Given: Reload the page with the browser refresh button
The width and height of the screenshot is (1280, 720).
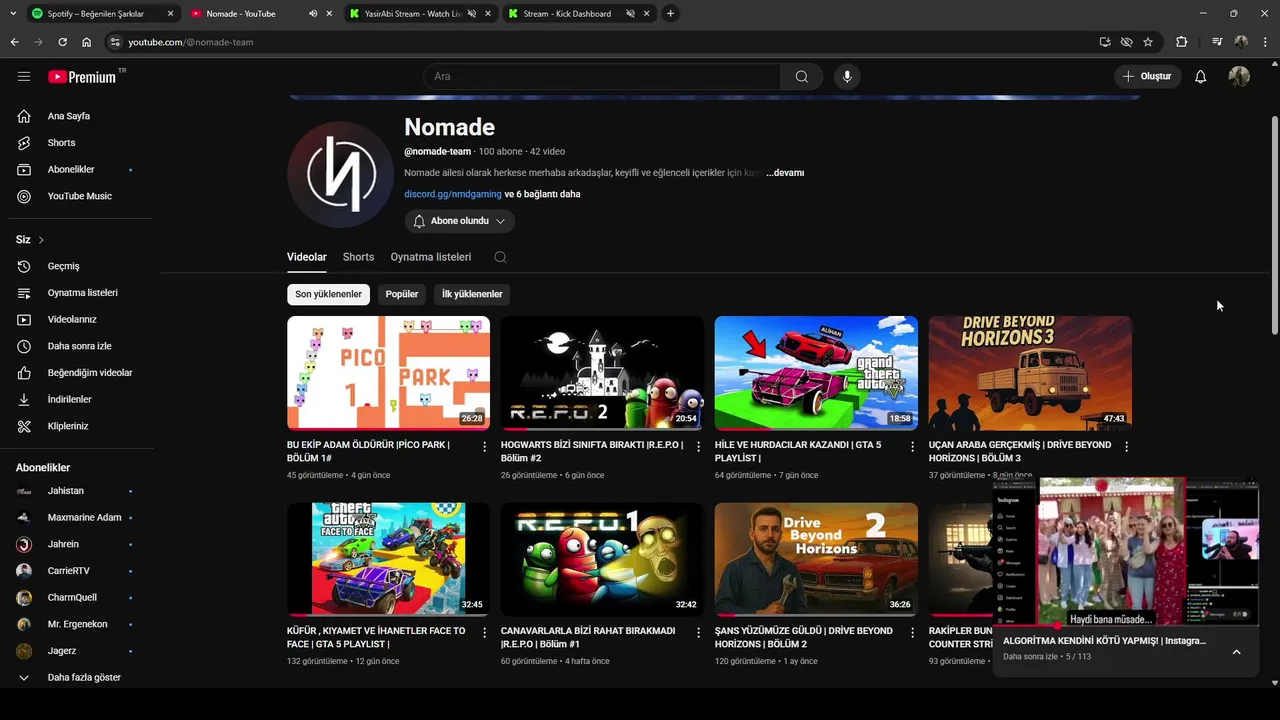Looking at the screenshot, I should tap(62, 42).
